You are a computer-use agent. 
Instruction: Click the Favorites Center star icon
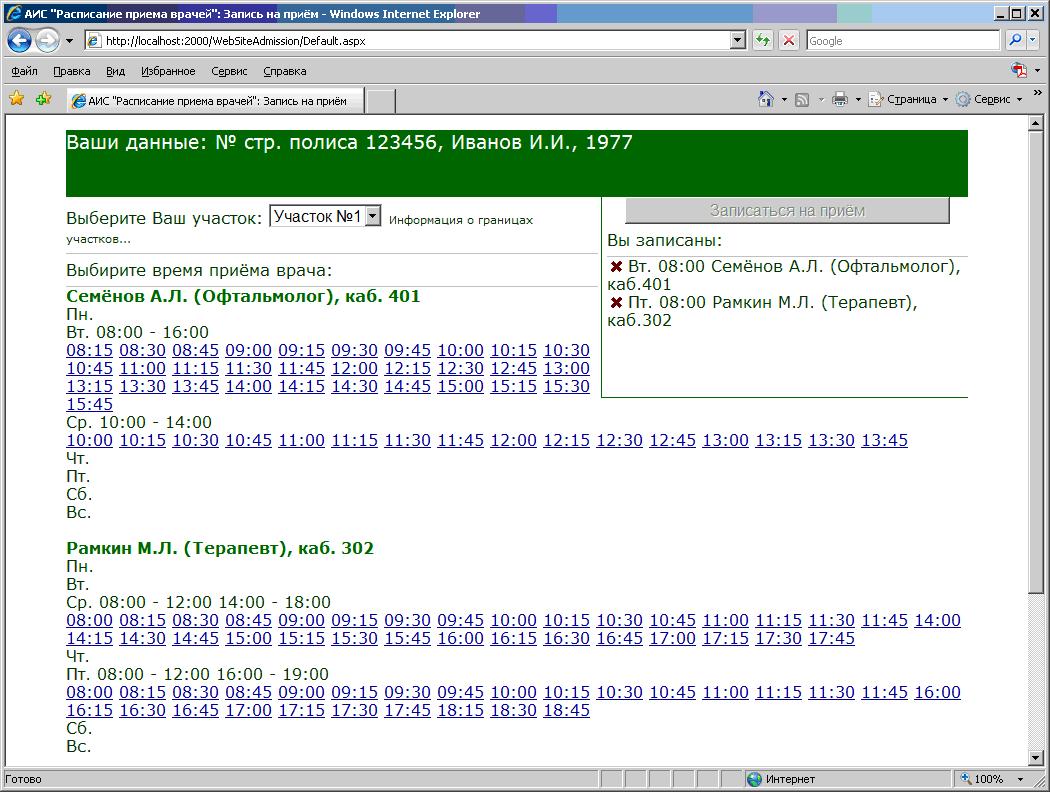(17, 99)
